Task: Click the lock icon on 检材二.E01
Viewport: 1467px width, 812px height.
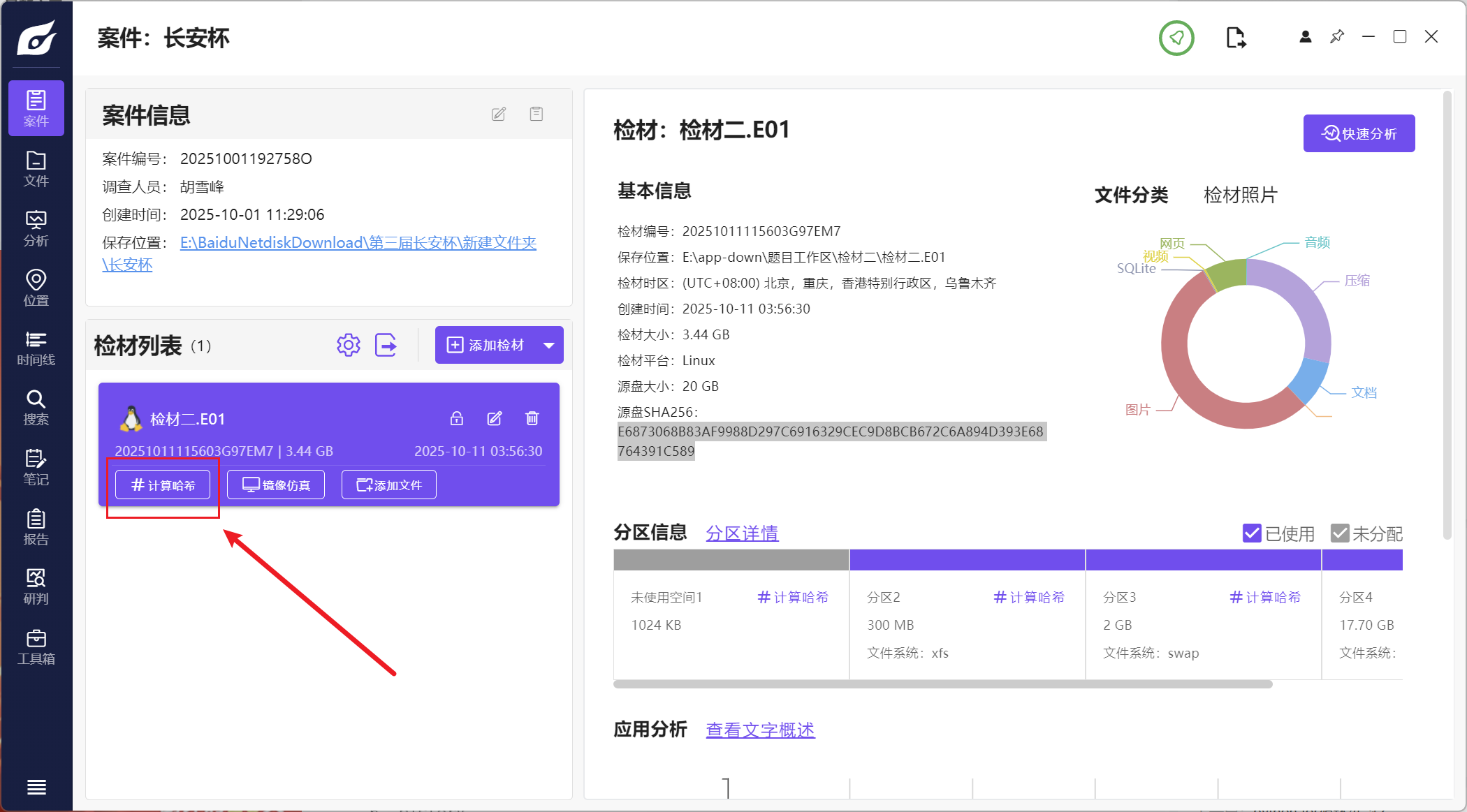Action: click(456, 418)
